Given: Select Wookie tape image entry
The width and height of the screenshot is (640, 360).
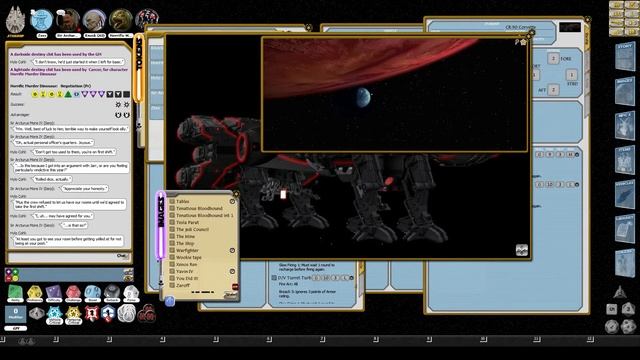Looking at the screenshot, I should (189, 257).
